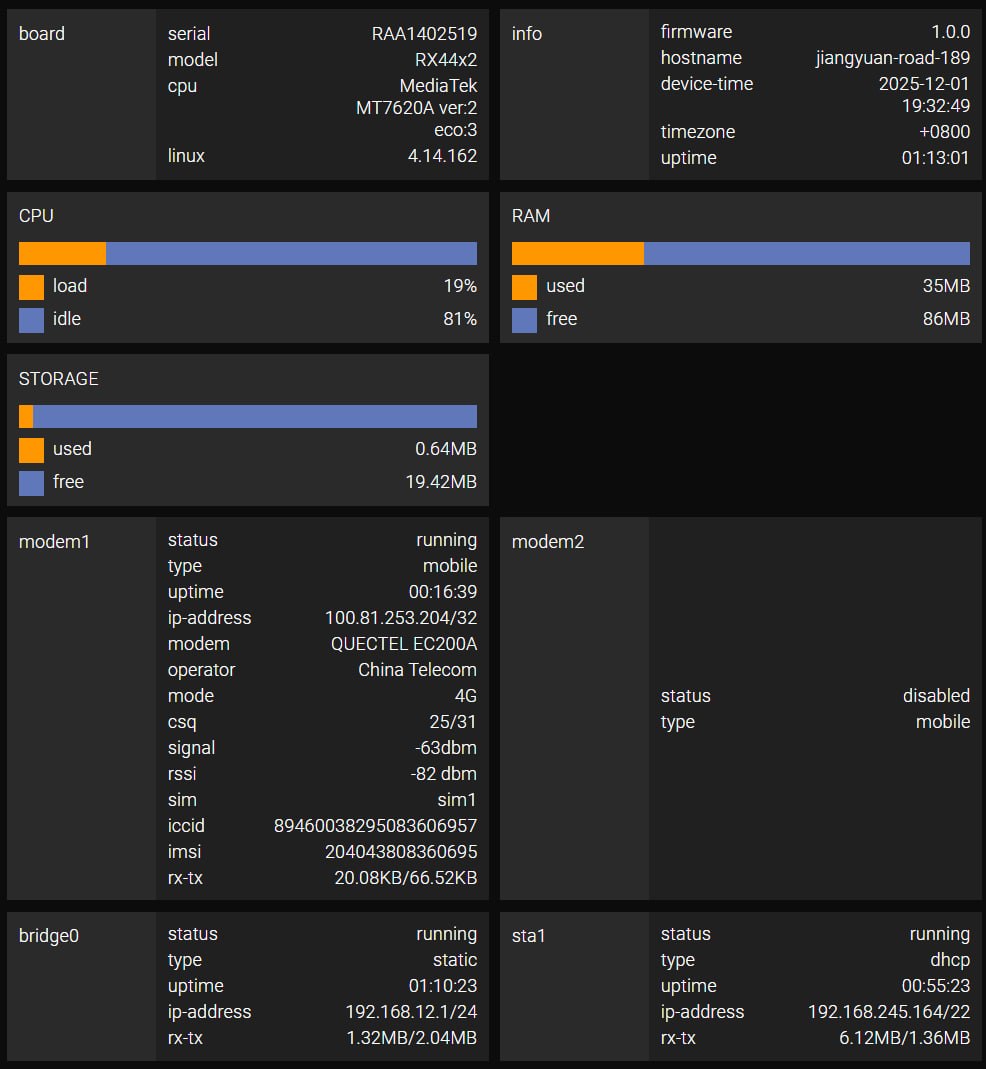Click the modem2 disabled status value
This screenshot has width=986, height=1069.
click(x=936, y=696)
